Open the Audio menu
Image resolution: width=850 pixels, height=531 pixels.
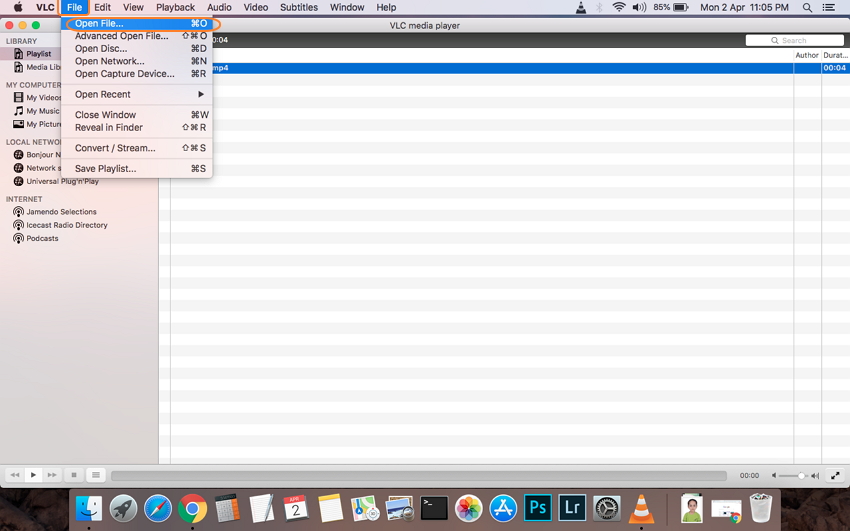point(219,8)
